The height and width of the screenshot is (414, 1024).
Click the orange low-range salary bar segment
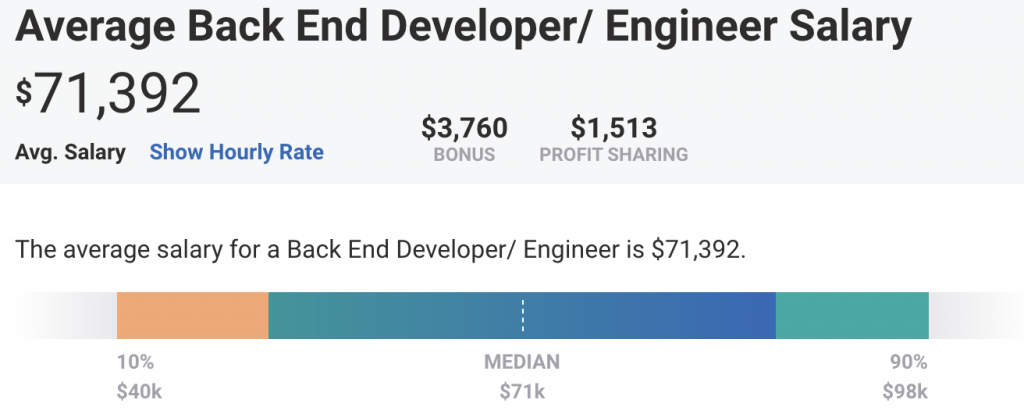[192, 315]
